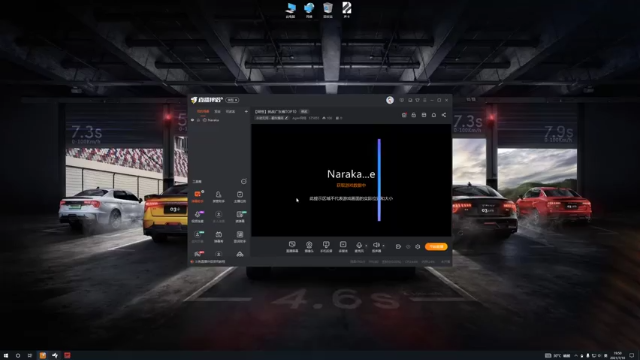640x360 pixels.
Task: Expand the system tray hidden icons chevron
Action: (x=576, y=356)
